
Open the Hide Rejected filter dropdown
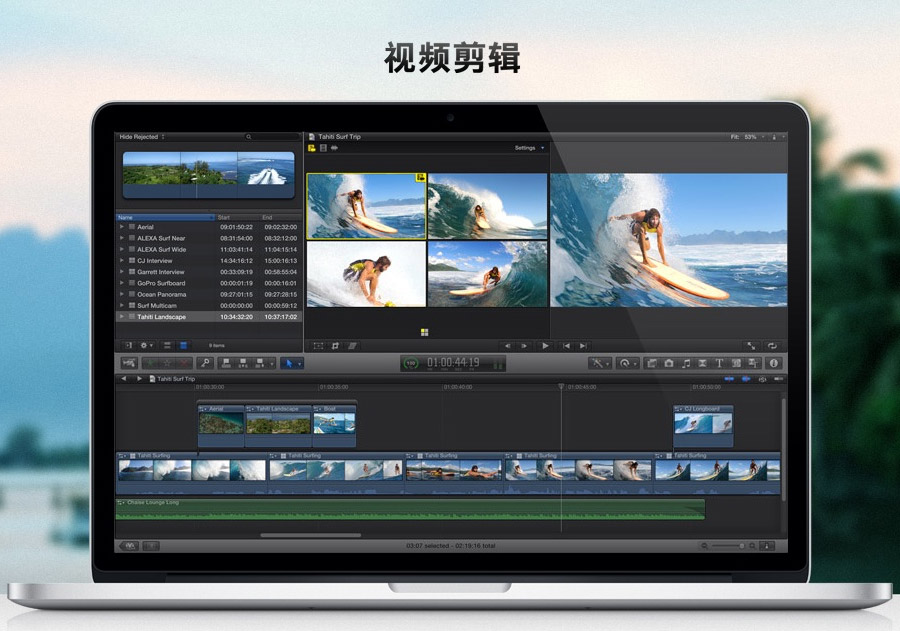[142, 137]
